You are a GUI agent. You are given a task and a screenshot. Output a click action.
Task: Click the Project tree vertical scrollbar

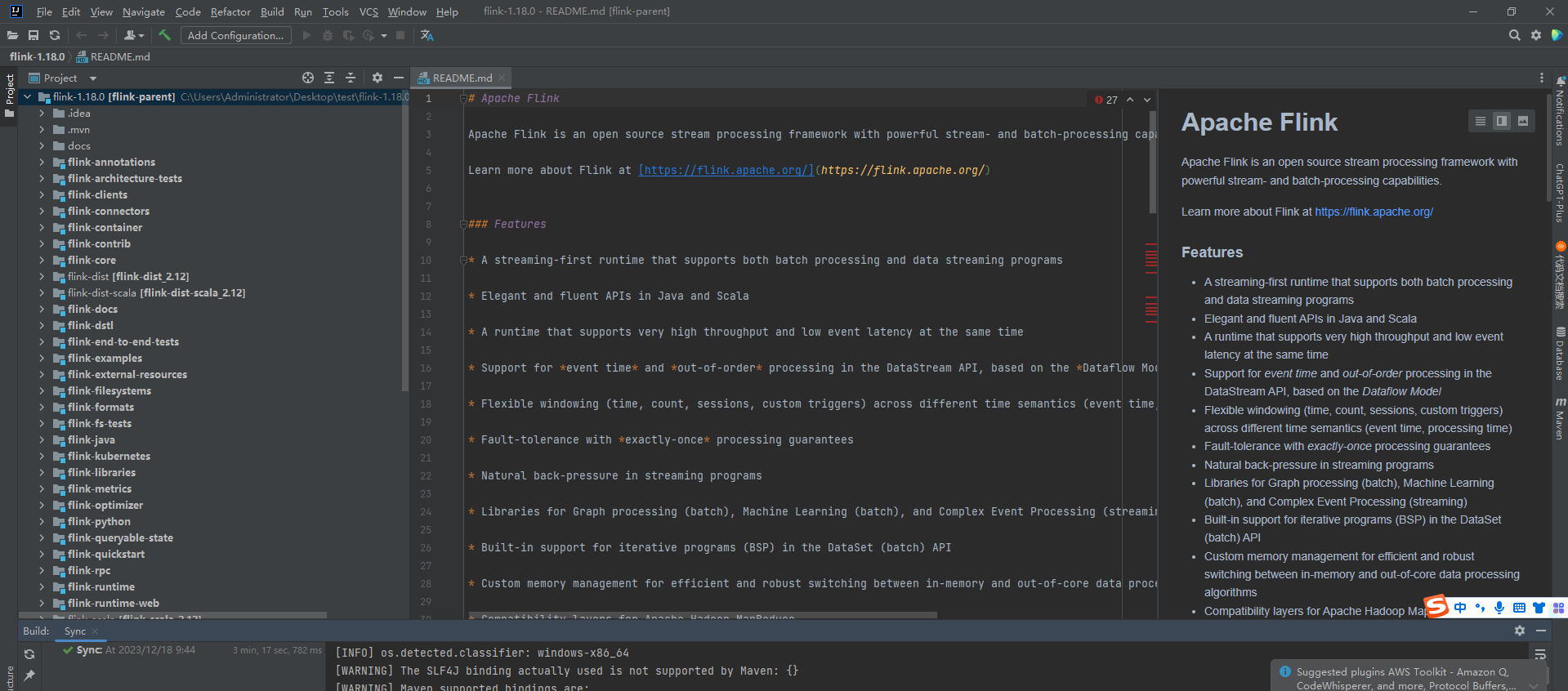(x=405, y=241)
